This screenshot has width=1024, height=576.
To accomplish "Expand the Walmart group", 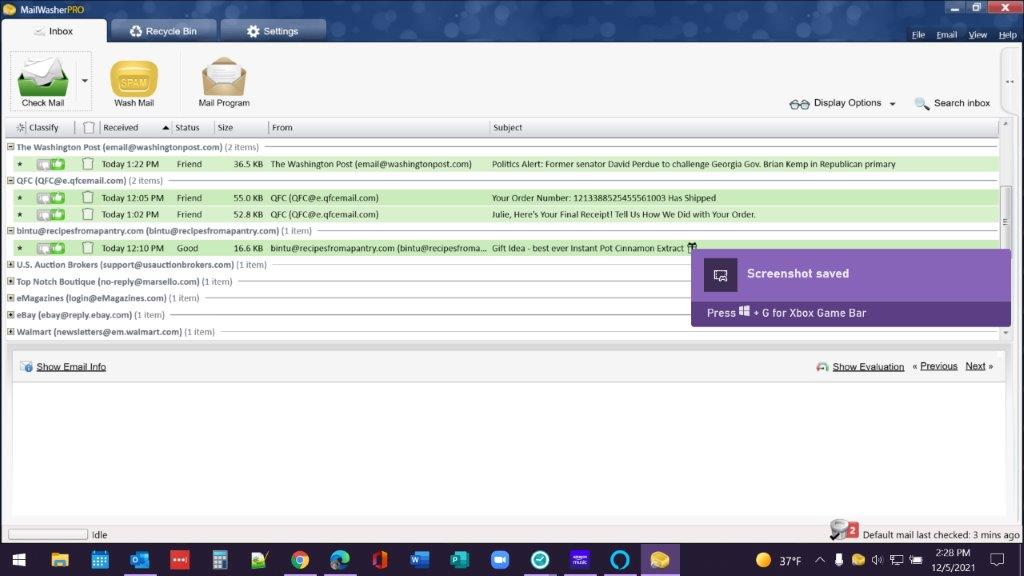I will tap(10, 332).
